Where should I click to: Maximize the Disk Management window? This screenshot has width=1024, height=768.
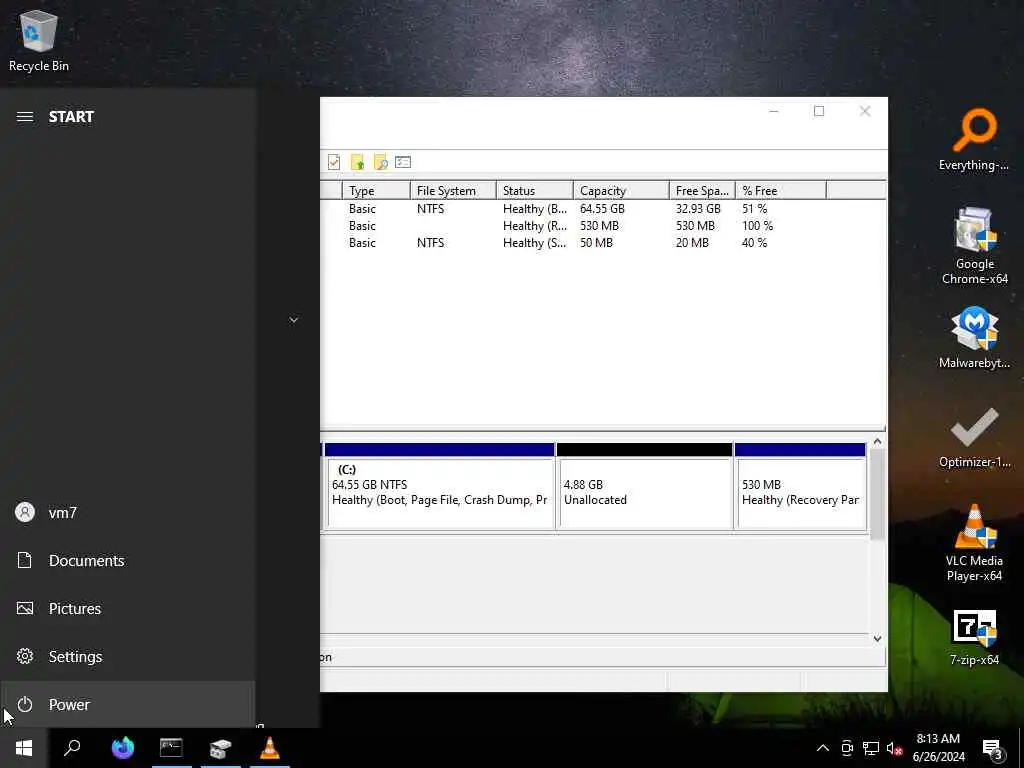tap(819, 112)
